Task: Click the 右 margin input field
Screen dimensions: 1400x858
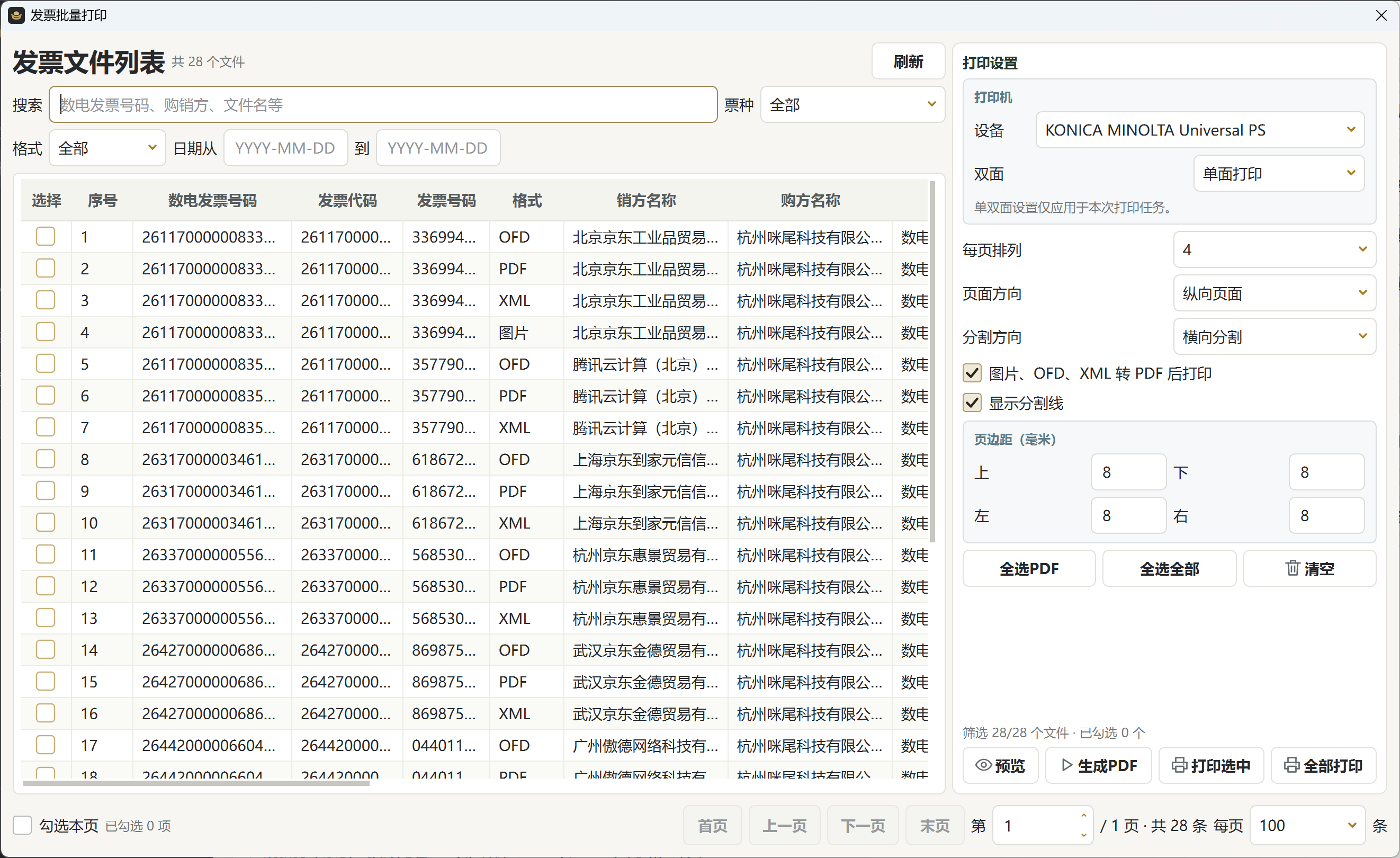Action: tap(1326, 515)
